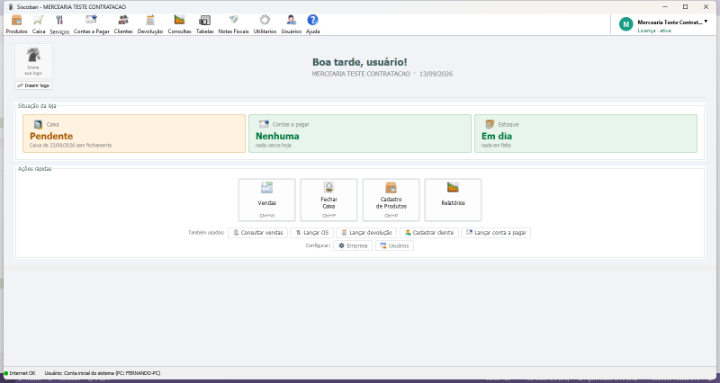720x383 pixels.
Task: Open the Cadastro de Produtos tile
Action: [391, 200]
